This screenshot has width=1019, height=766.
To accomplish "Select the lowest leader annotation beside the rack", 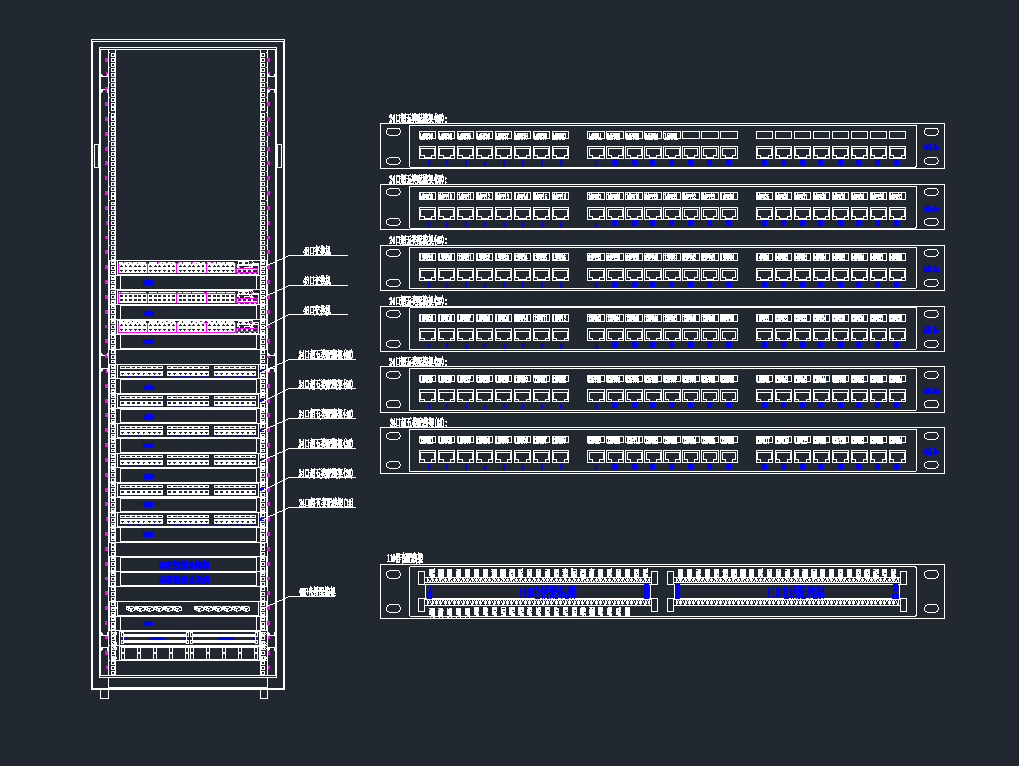I will [317, 592].
